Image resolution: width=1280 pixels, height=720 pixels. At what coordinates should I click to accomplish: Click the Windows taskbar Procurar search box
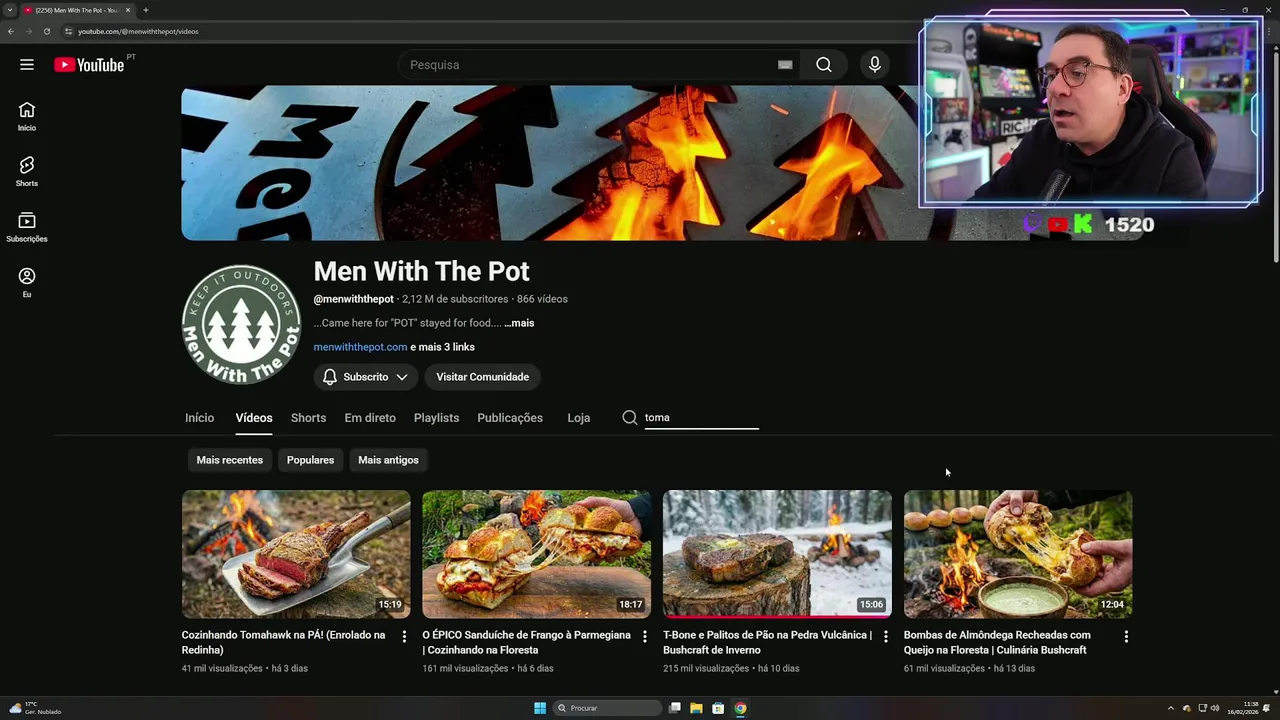tap(608, 708)
